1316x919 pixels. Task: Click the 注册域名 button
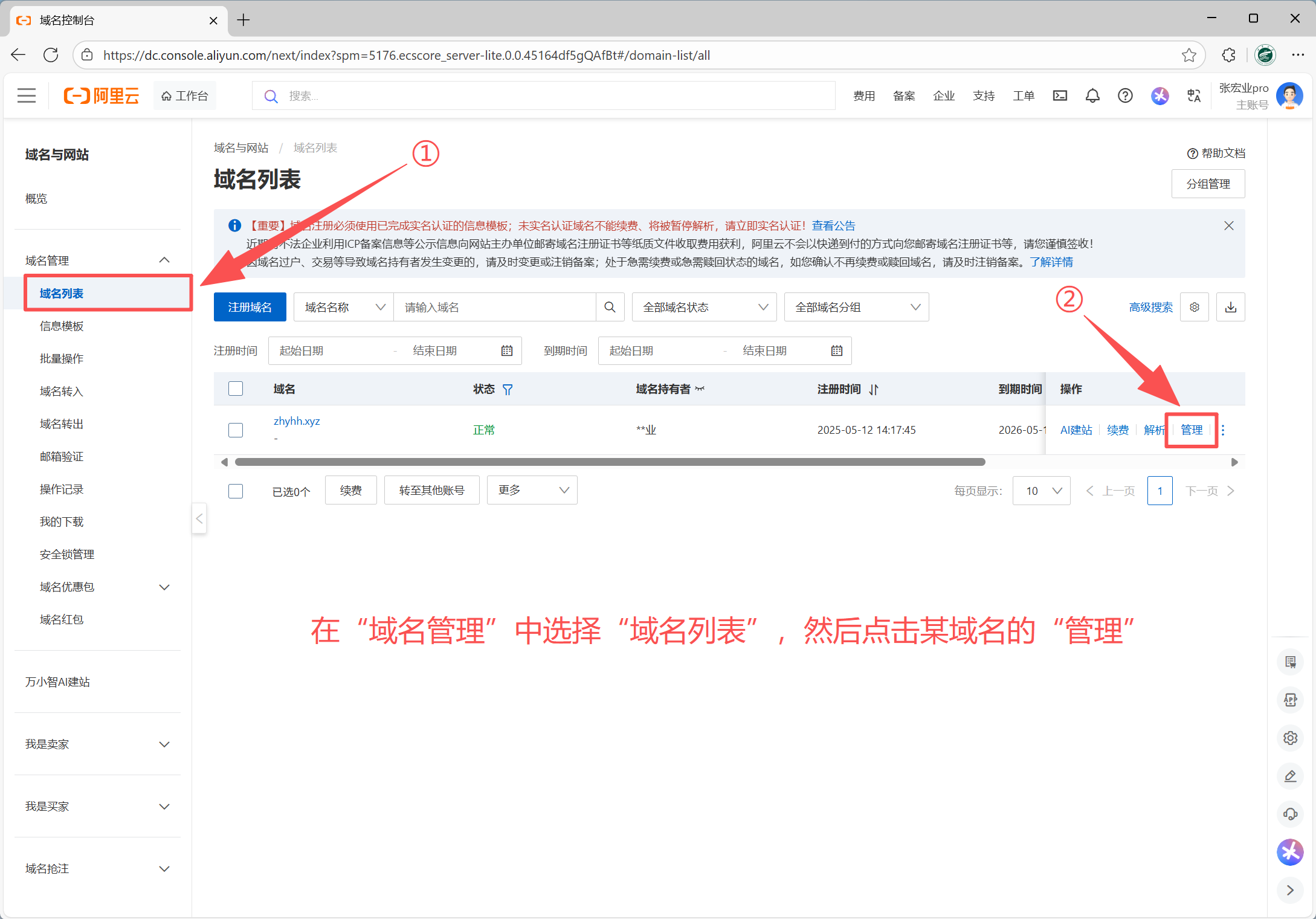click(x=250, y=307)
